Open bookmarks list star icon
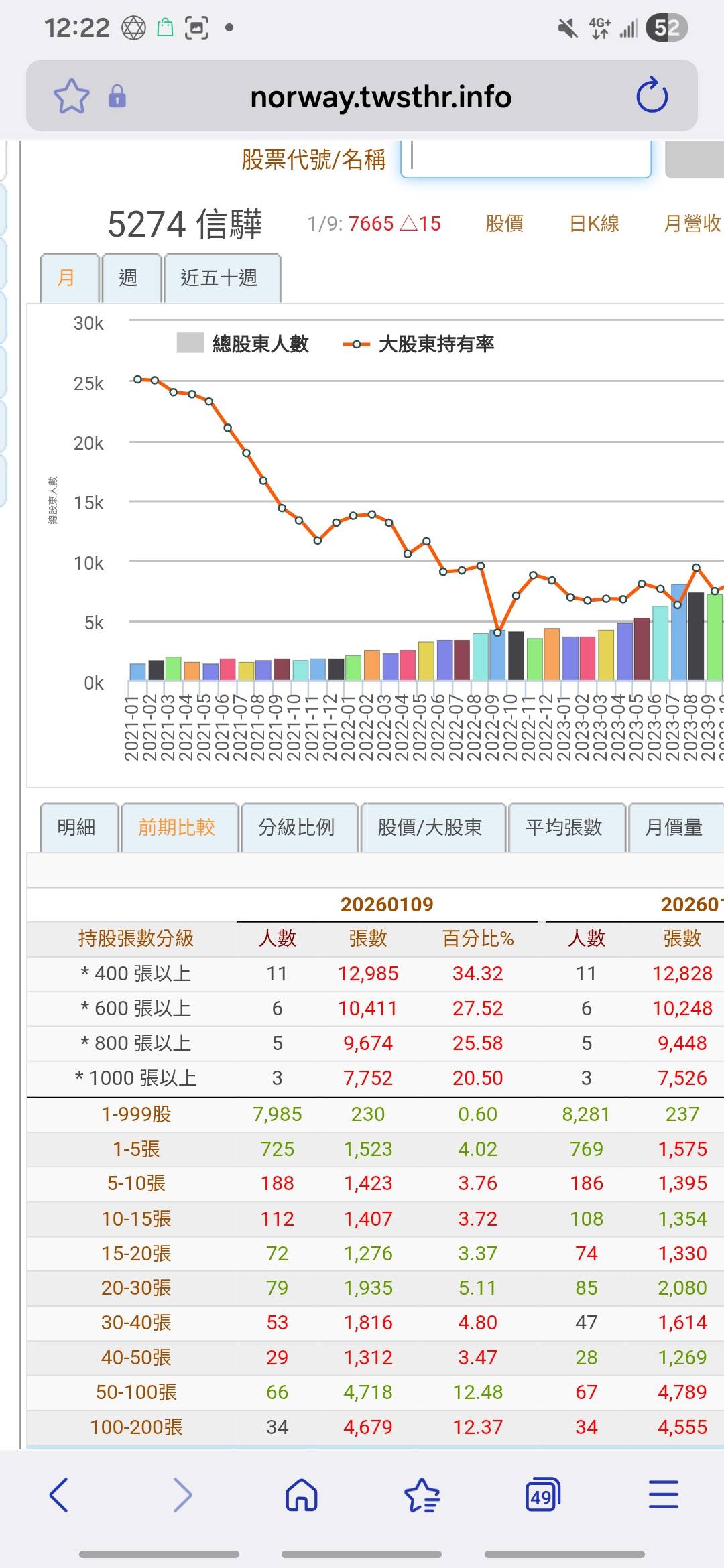The image size is (724, 1568). (x=422, y=1495)
